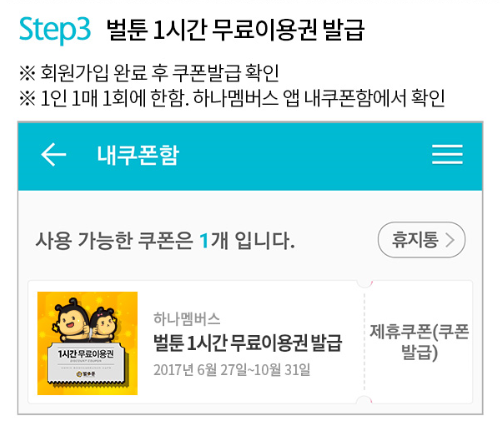Tap the 제휴쿠폰(쿠폰발급) coupon stub
This screenshot has width=503, height=429.
(x=419, y=342)
